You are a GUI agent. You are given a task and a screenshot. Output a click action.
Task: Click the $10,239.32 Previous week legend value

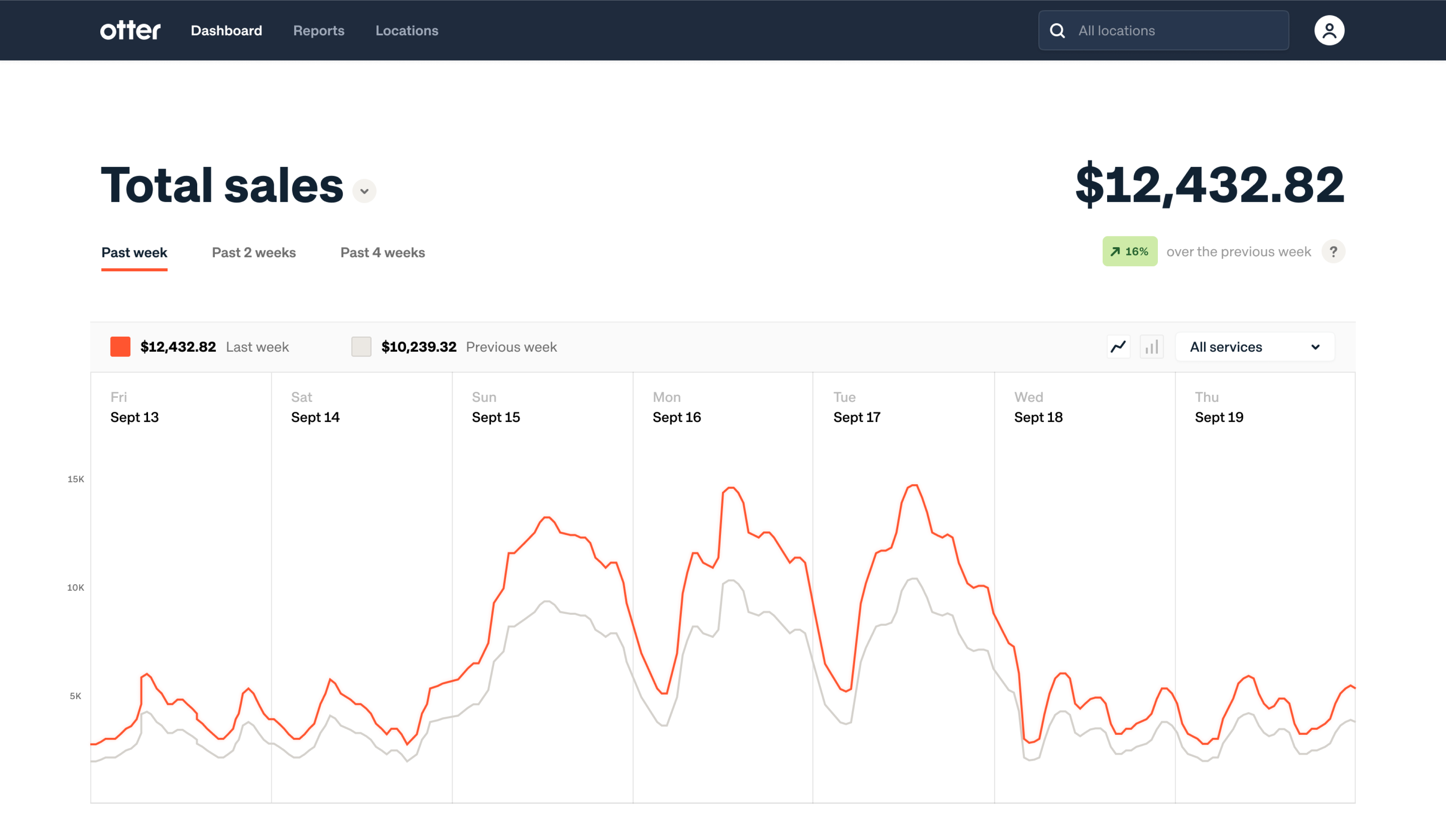pos(419,347)
